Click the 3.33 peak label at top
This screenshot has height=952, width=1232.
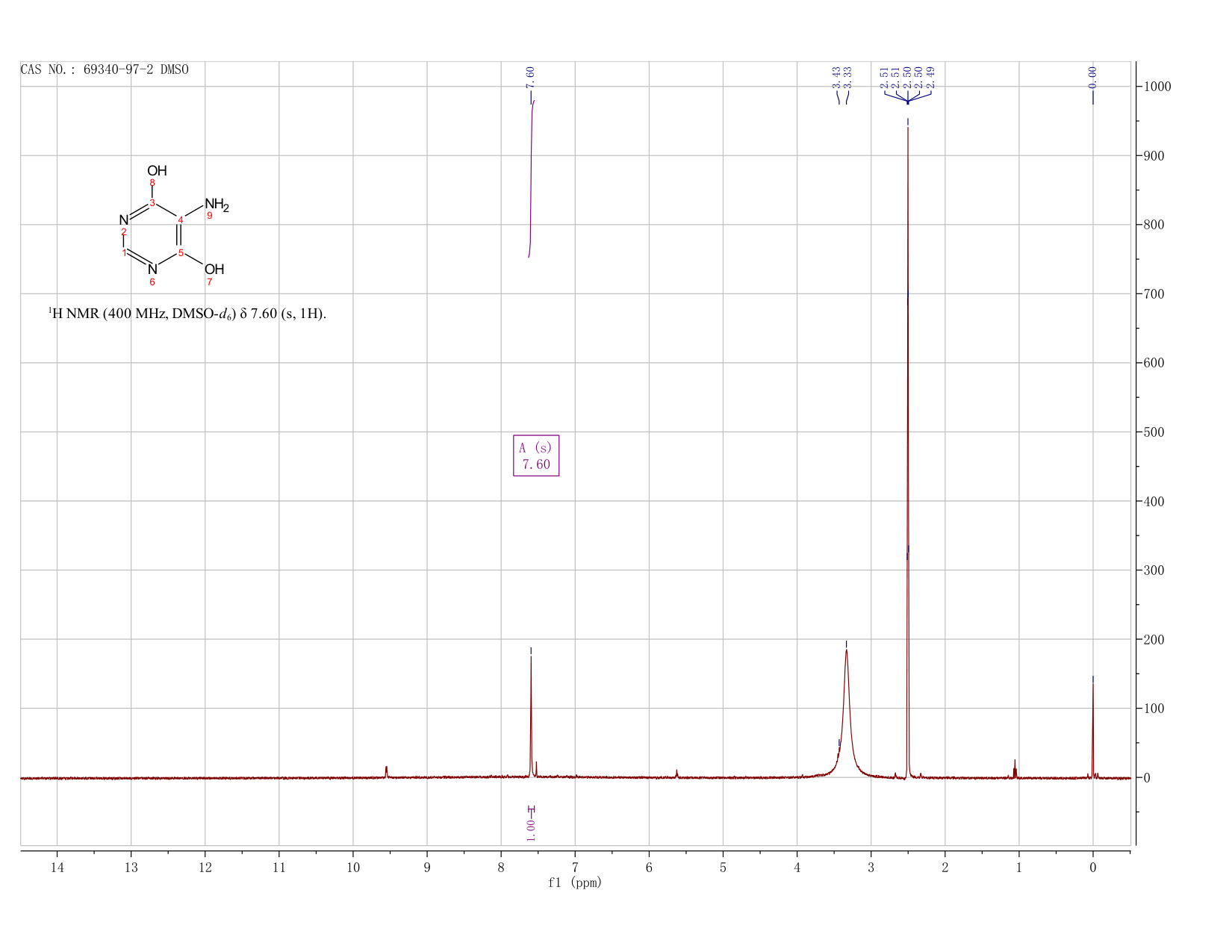click(x=847, y=77)
